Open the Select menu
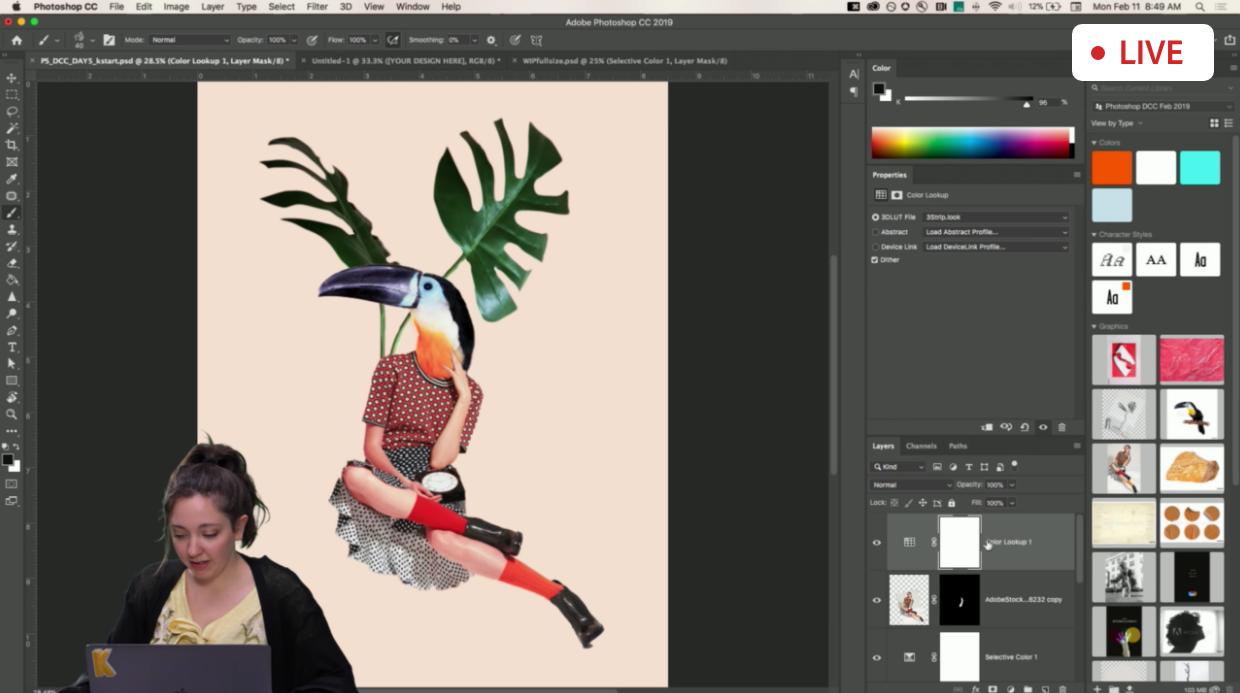The width and height of the screenshot is (1240, 693). 282,6
